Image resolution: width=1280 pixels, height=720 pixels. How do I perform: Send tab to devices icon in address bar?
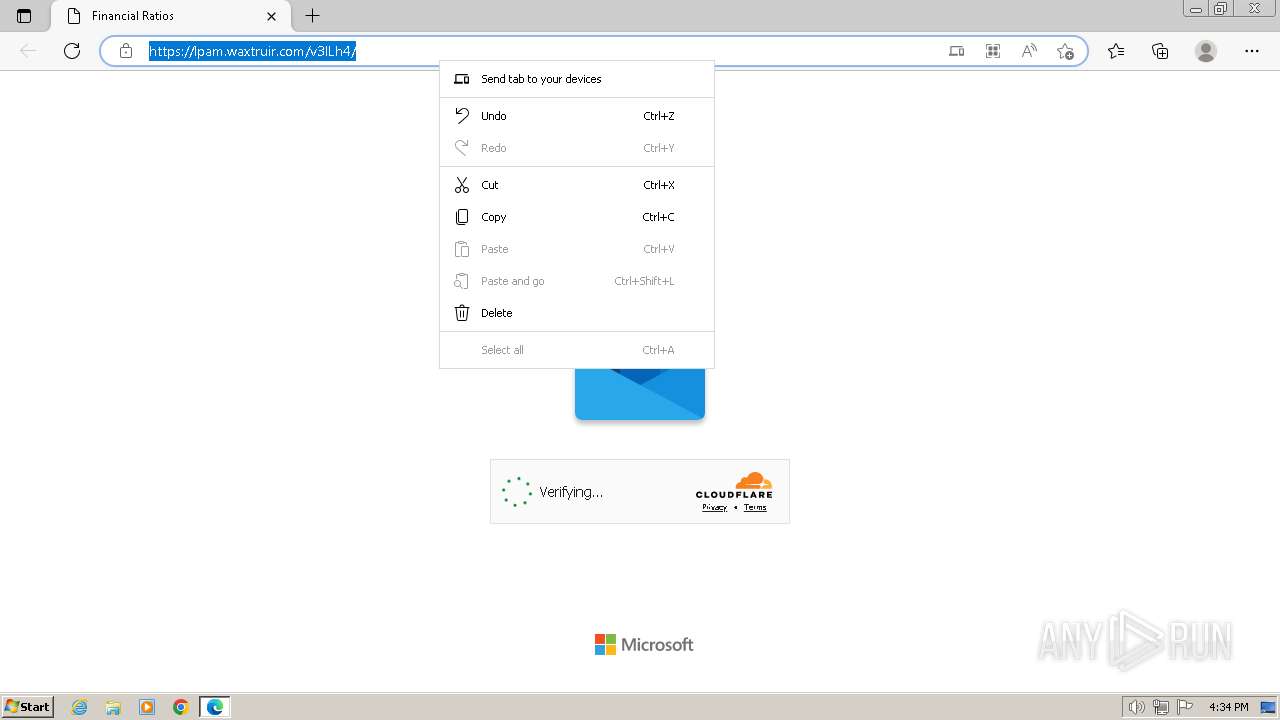point(956,51)
